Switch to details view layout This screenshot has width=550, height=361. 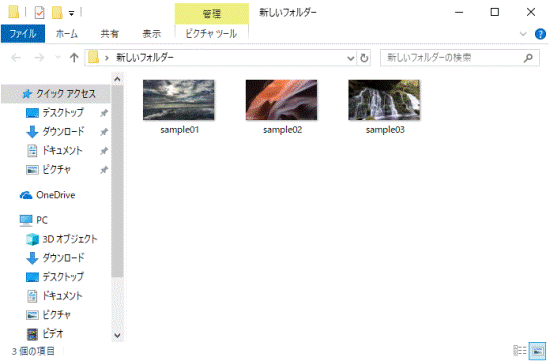click(520, 350)
